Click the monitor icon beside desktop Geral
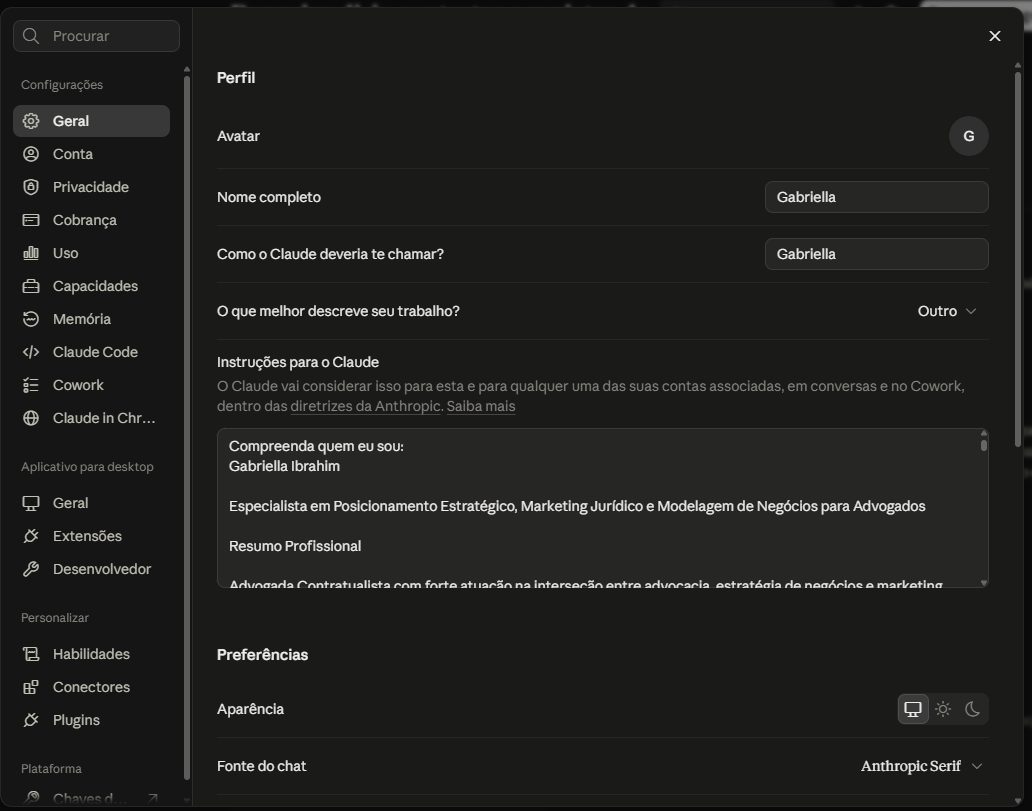Screen dimensions: 1032x811 click(x=31, y=503)
